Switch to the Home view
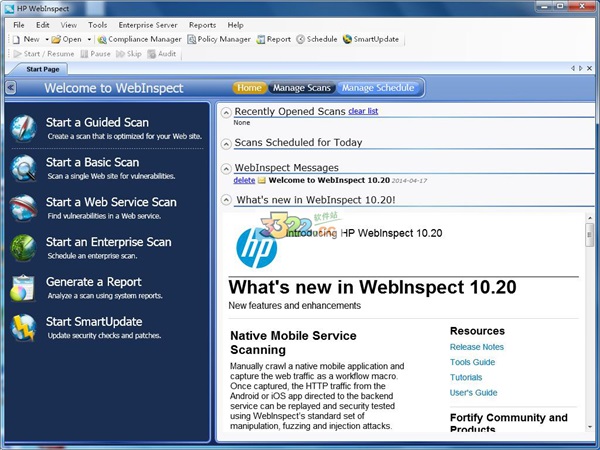Viewport: 600px width, 450px height. point(249,88)
